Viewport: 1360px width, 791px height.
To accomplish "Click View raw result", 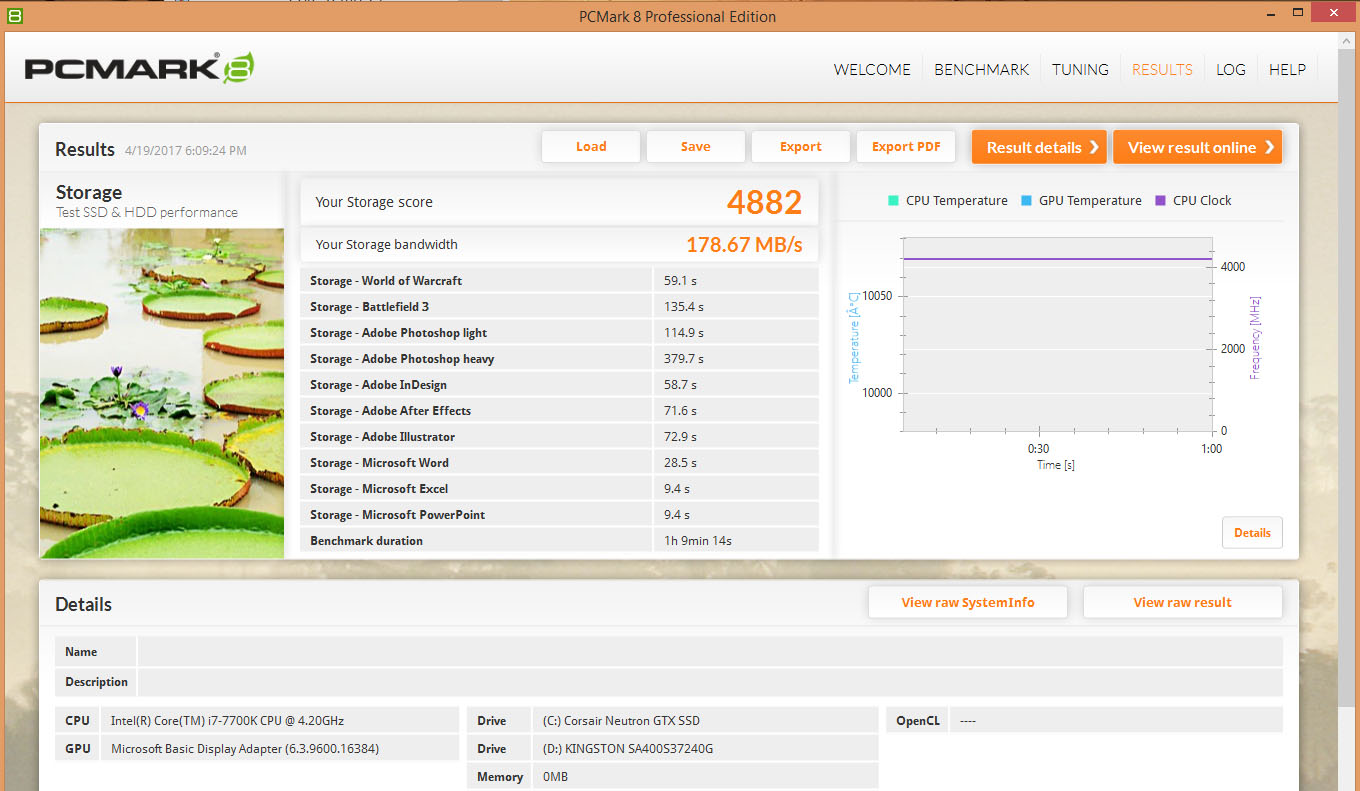I will (1182, 602).
